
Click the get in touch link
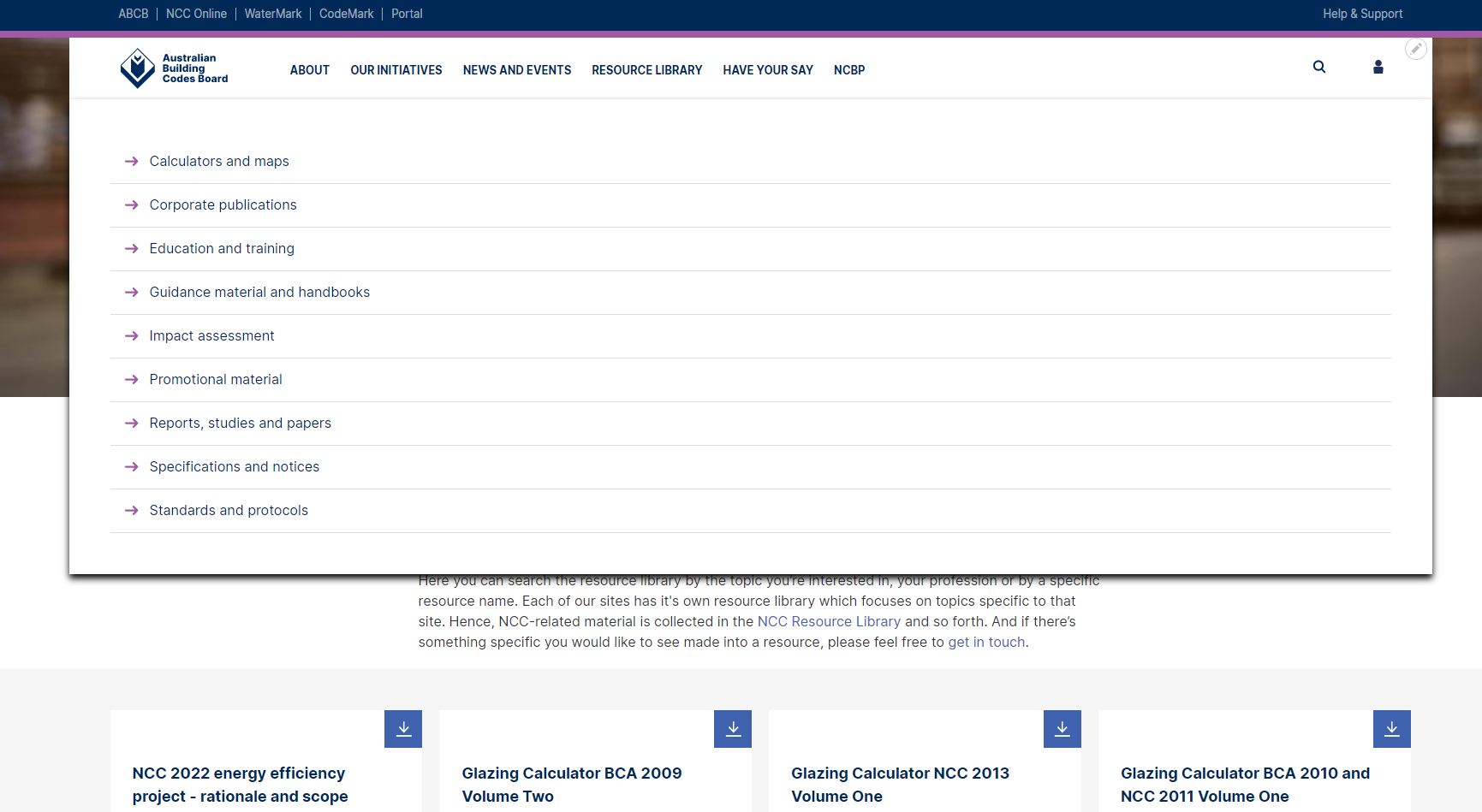click(x=985, y=641)
